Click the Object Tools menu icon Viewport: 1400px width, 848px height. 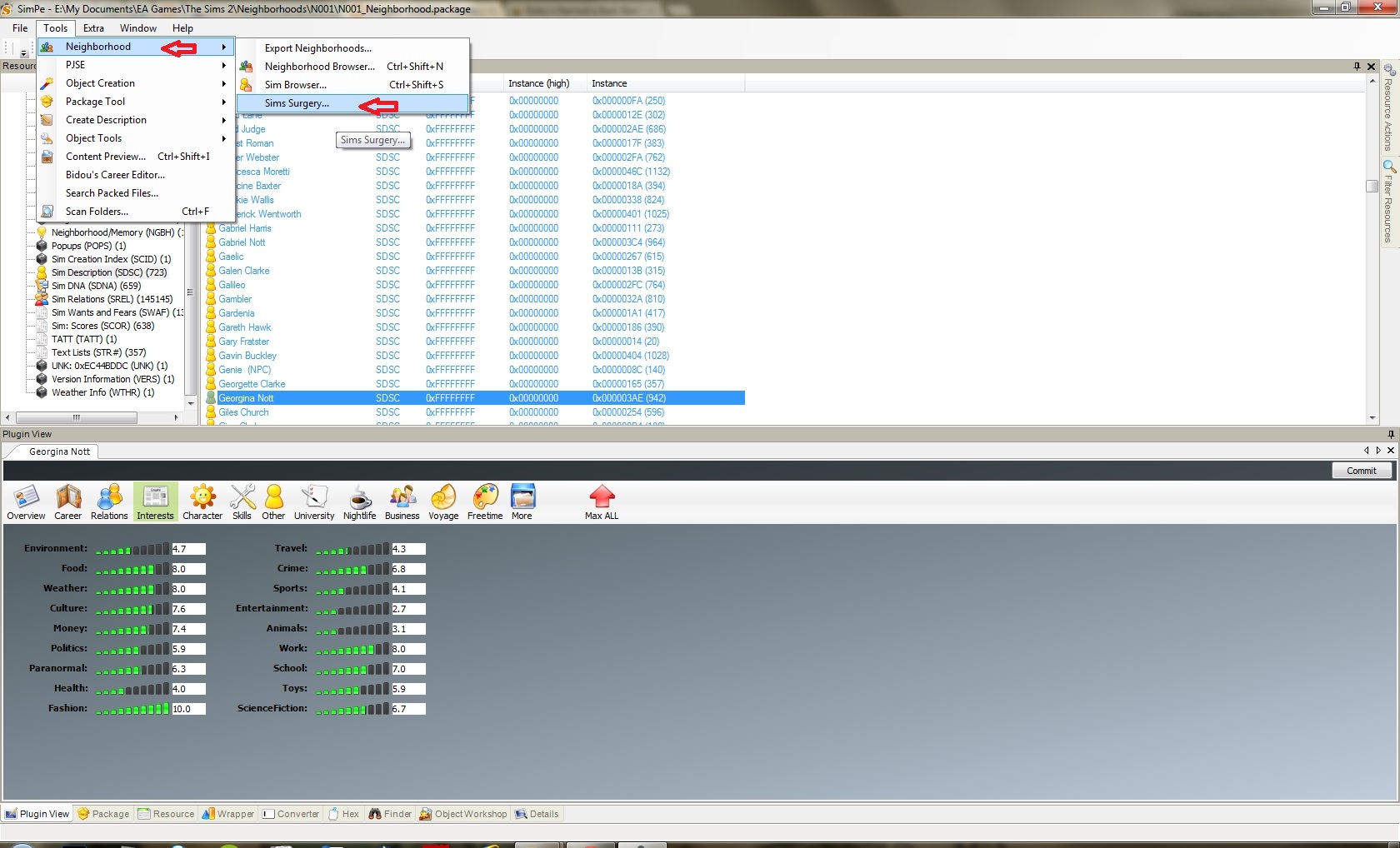[47, 138]
